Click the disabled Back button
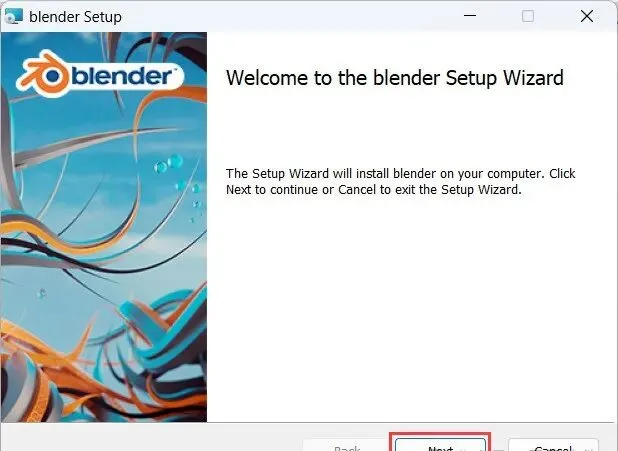Image resolution: width=618 pixels, height=451 pixels. click(347, 444)
